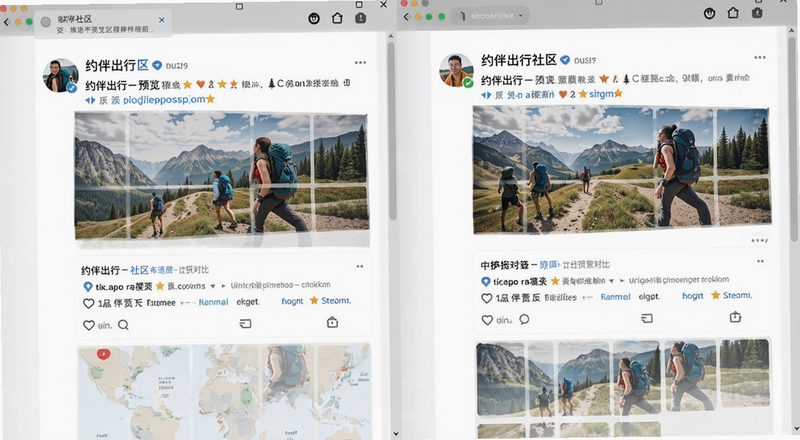Click the location pin next to ticapo

486,282
